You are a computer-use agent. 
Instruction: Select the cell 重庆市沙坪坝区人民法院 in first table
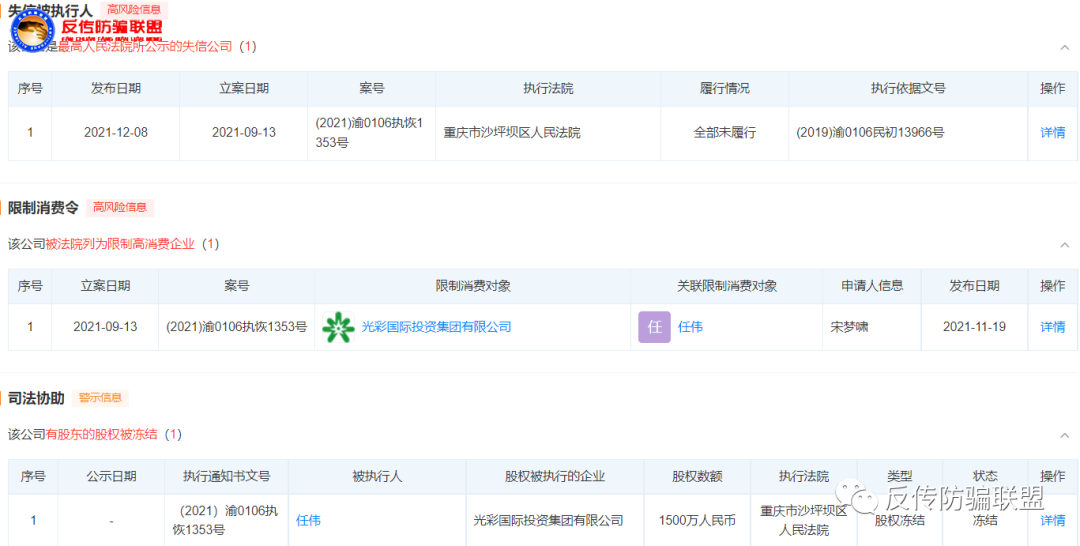[512, 133]
